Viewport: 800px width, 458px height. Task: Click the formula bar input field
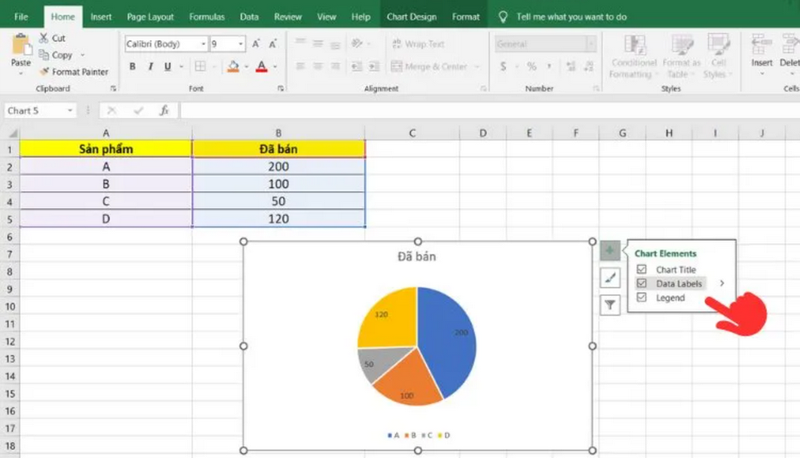click(x=489, y=110)
